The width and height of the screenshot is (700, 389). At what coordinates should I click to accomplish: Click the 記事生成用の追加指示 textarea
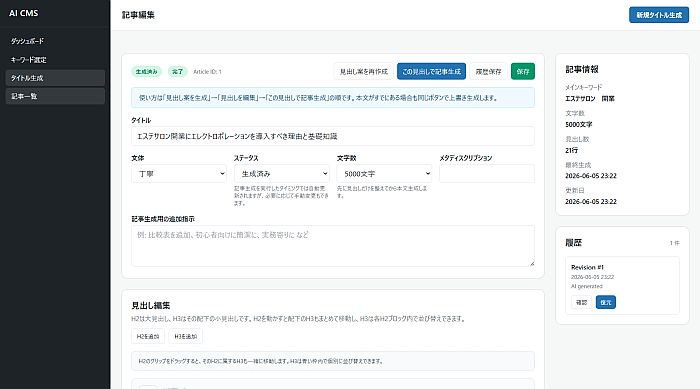333,246
